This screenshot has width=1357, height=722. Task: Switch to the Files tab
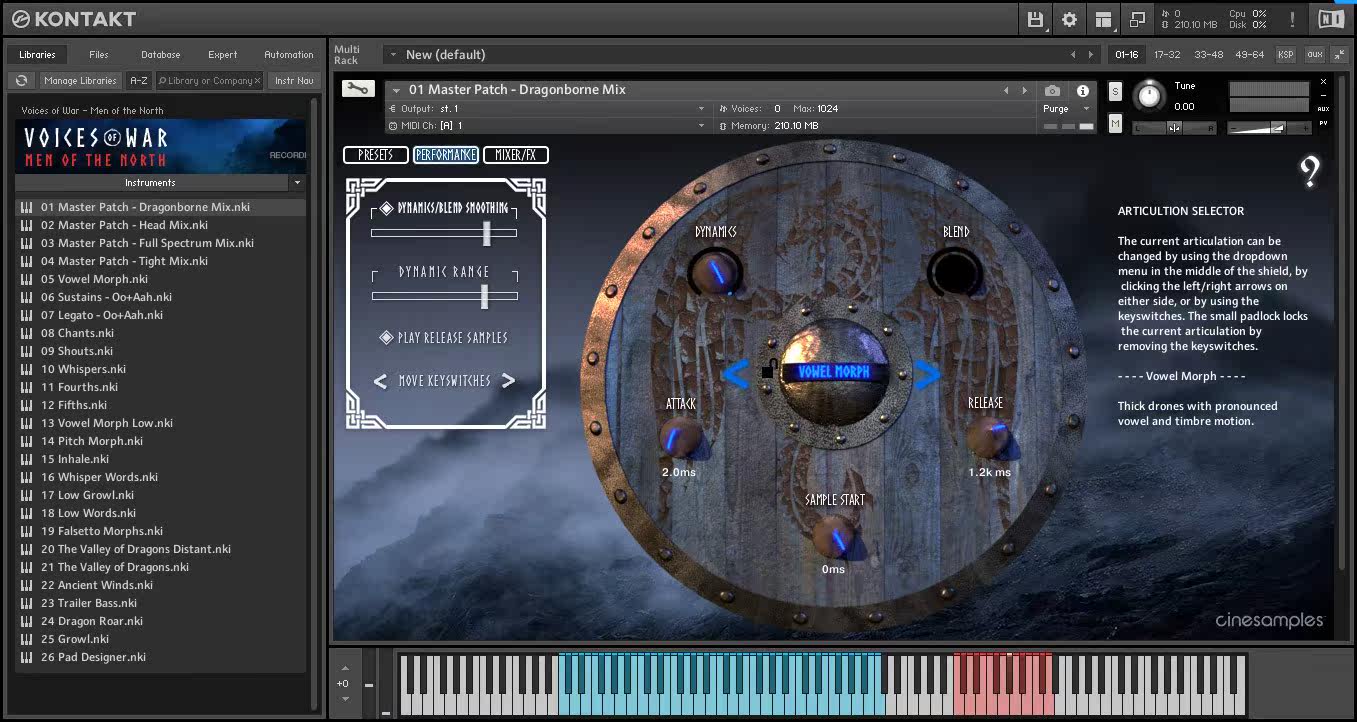pos(98,55)
